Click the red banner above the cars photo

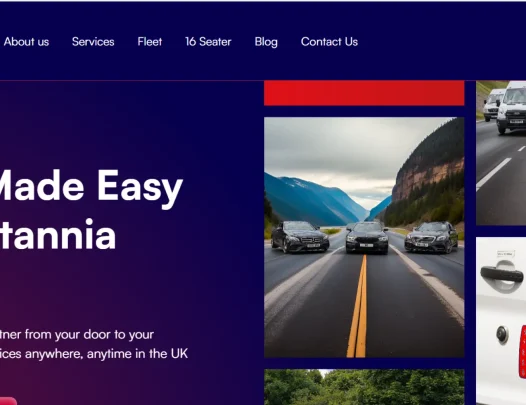[x=364, y=93]
